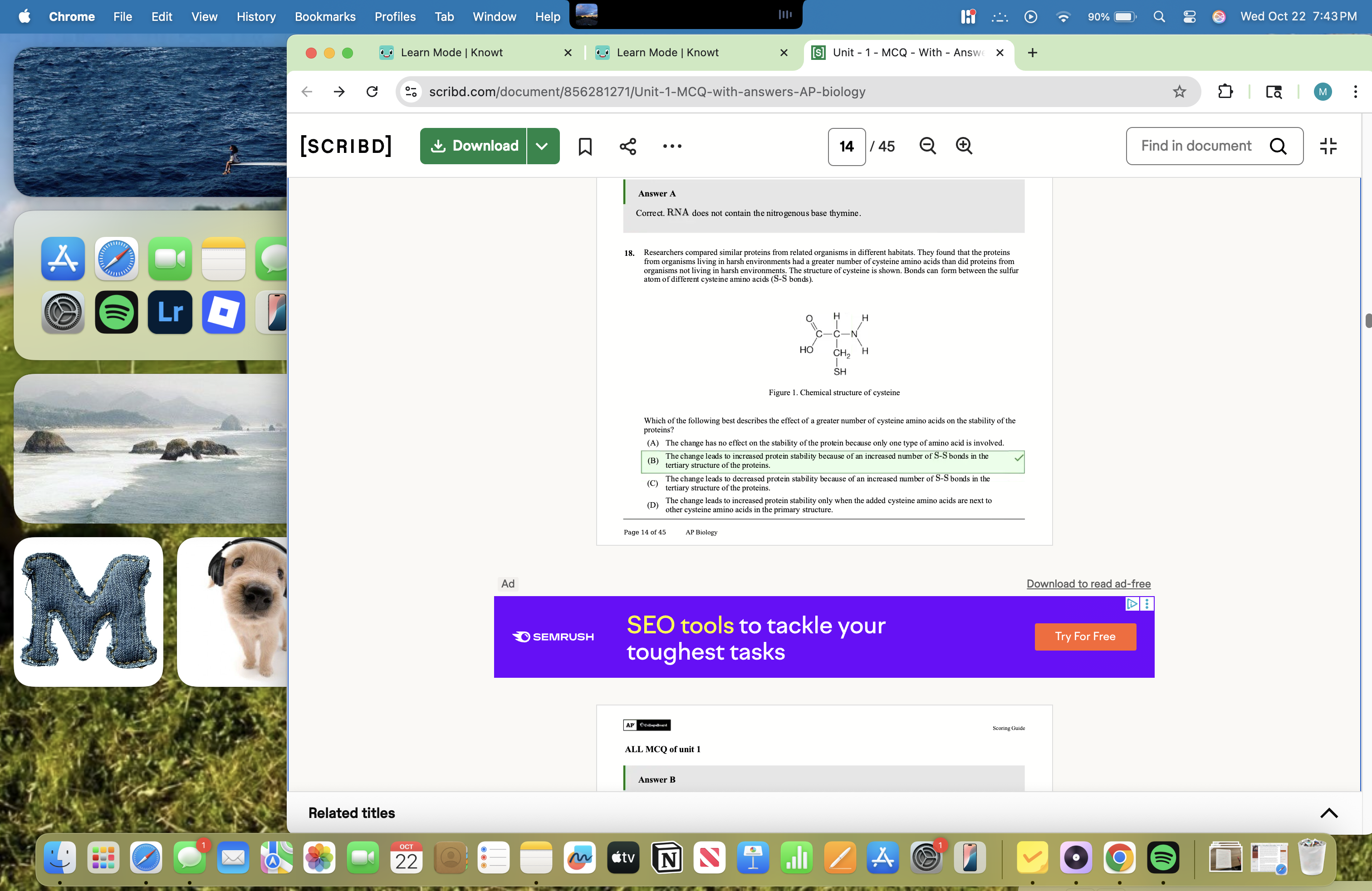1372x891 pixels.
Task: Click the Scribd bookmark save icon
Action: [x=584, y=147]
